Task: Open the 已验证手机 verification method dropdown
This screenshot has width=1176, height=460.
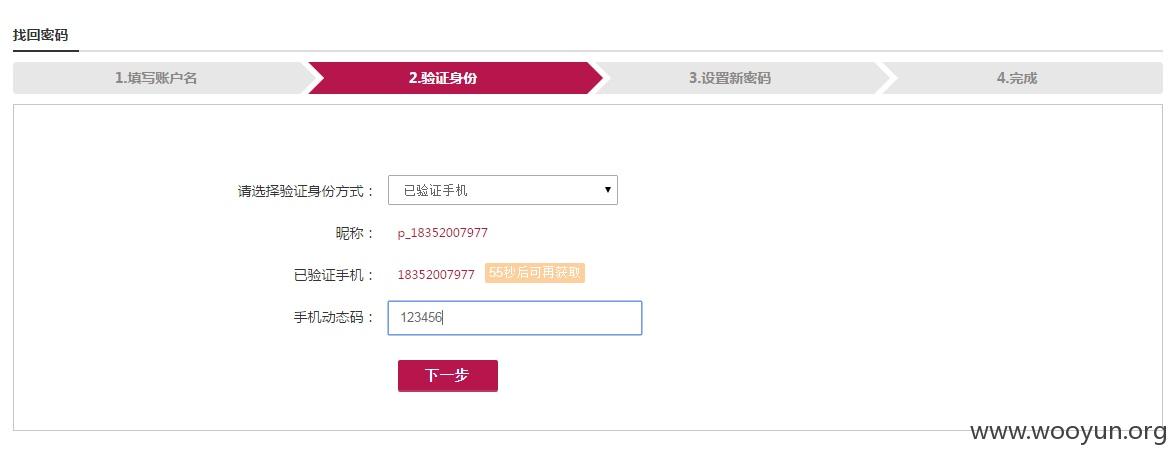Action: [x=502, y=191]
